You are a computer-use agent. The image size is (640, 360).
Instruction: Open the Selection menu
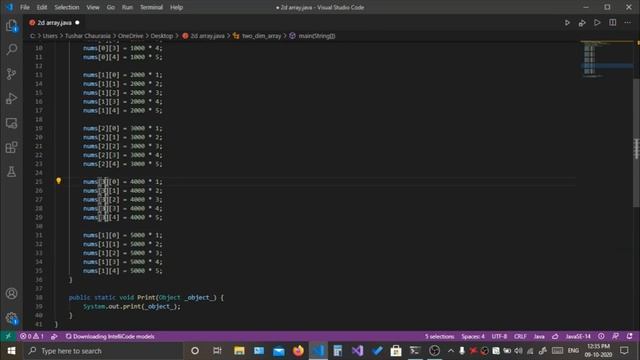coord(67,7)
